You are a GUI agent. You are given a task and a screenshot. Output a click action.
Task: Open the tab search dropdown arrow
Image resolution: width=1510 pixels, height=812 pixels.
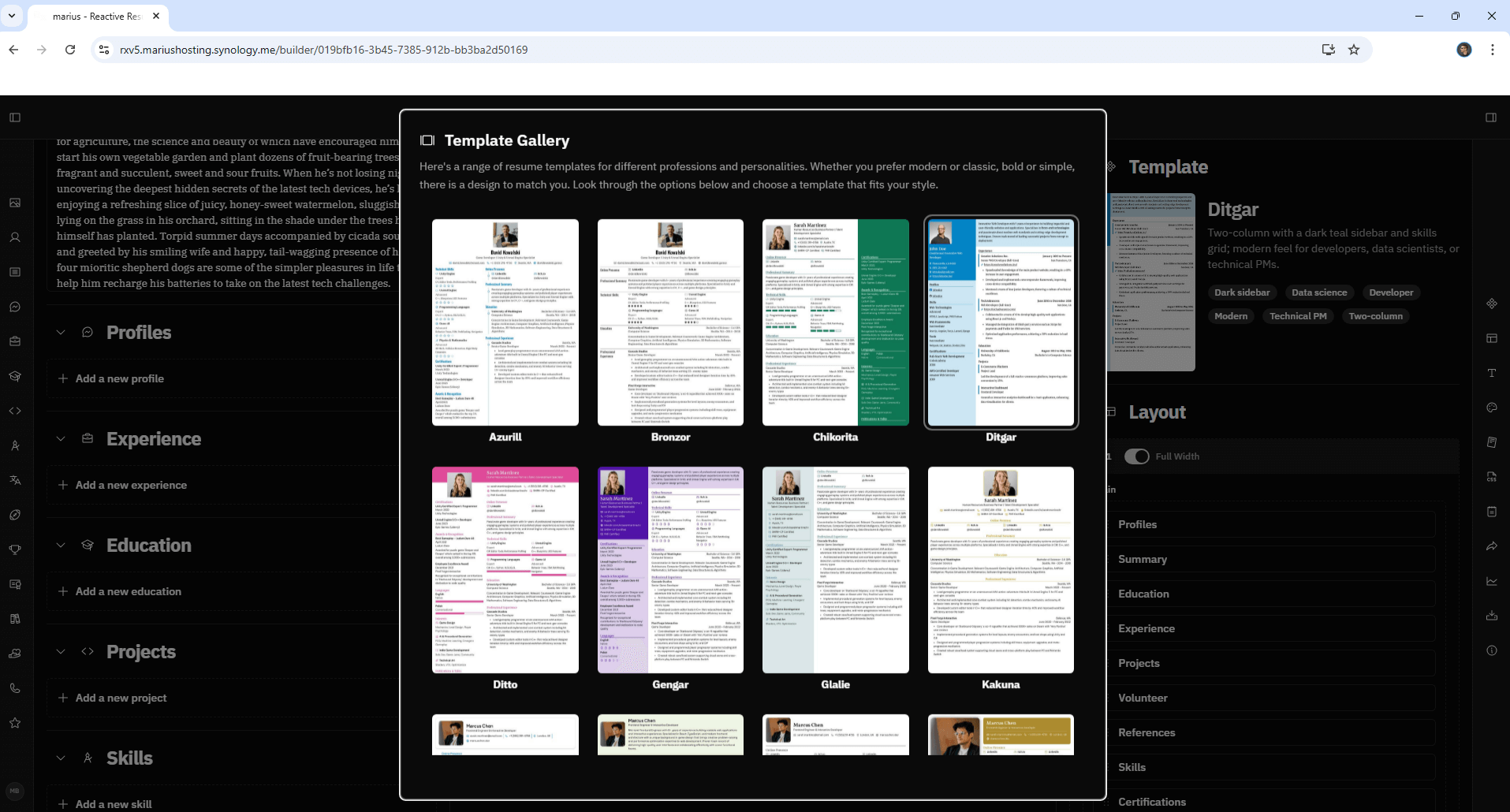[x=12, y=16]
